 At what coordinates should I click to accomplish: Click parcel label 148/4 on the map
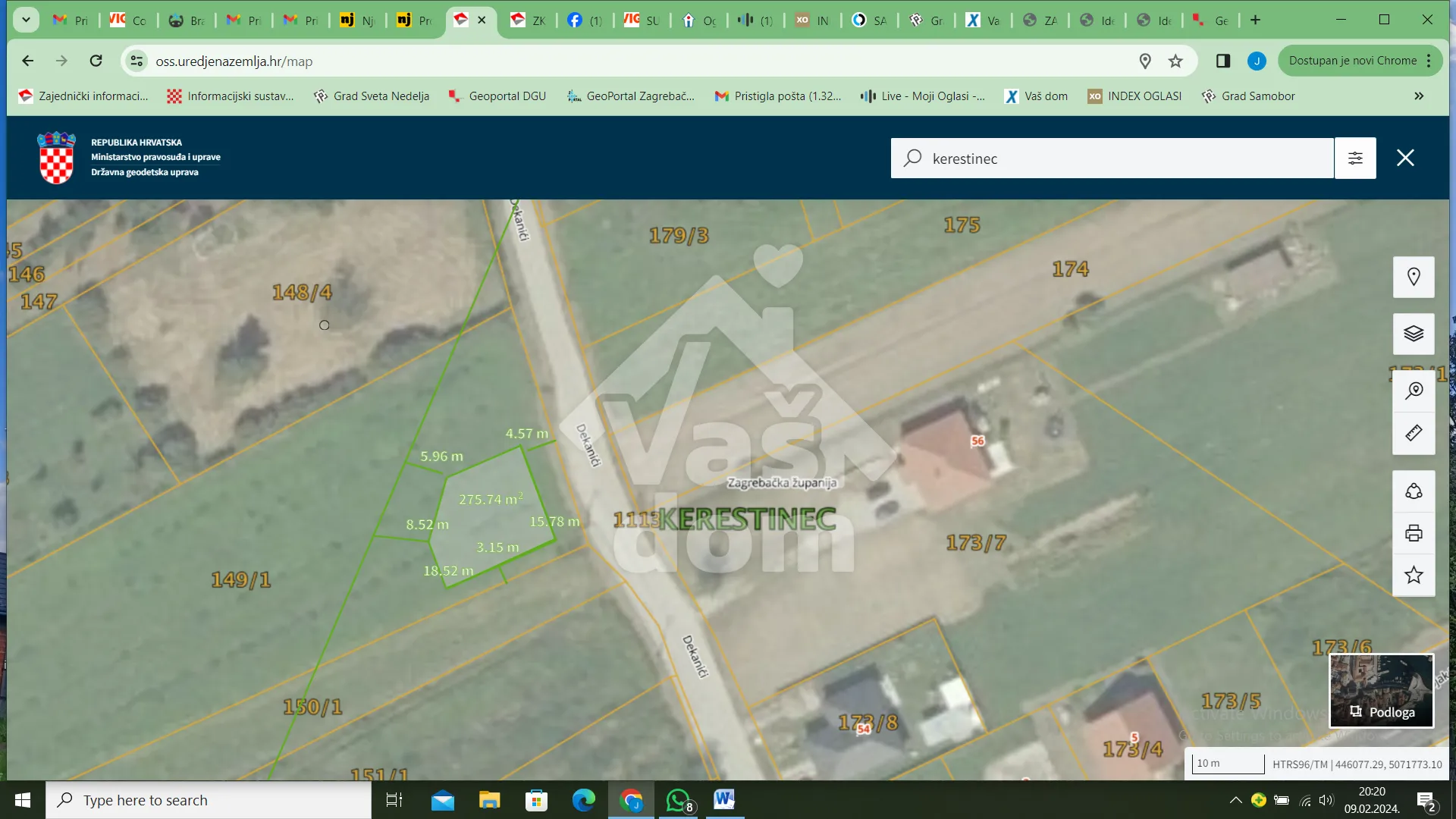click(x=302, y=292)
